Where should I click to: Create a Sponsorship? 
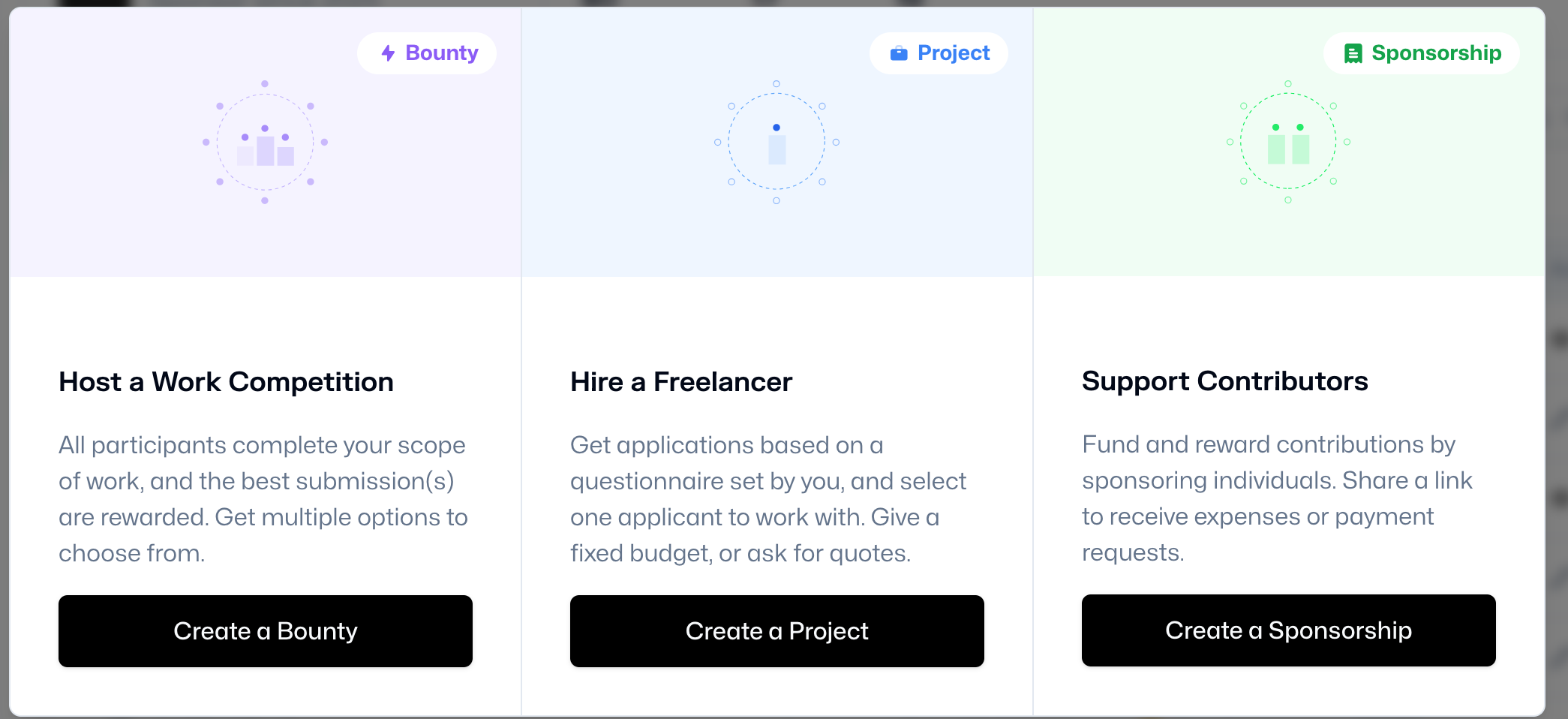(1289, 630)
